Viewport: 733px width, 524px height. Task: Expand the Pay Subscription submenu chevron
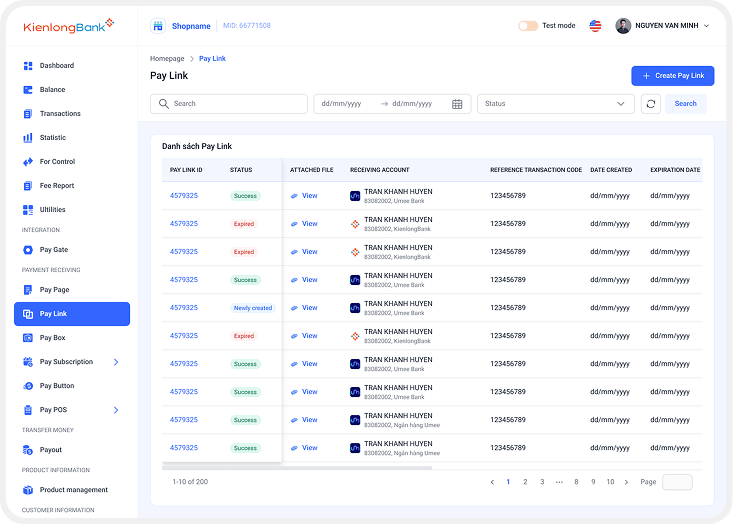tap(116, 362)
